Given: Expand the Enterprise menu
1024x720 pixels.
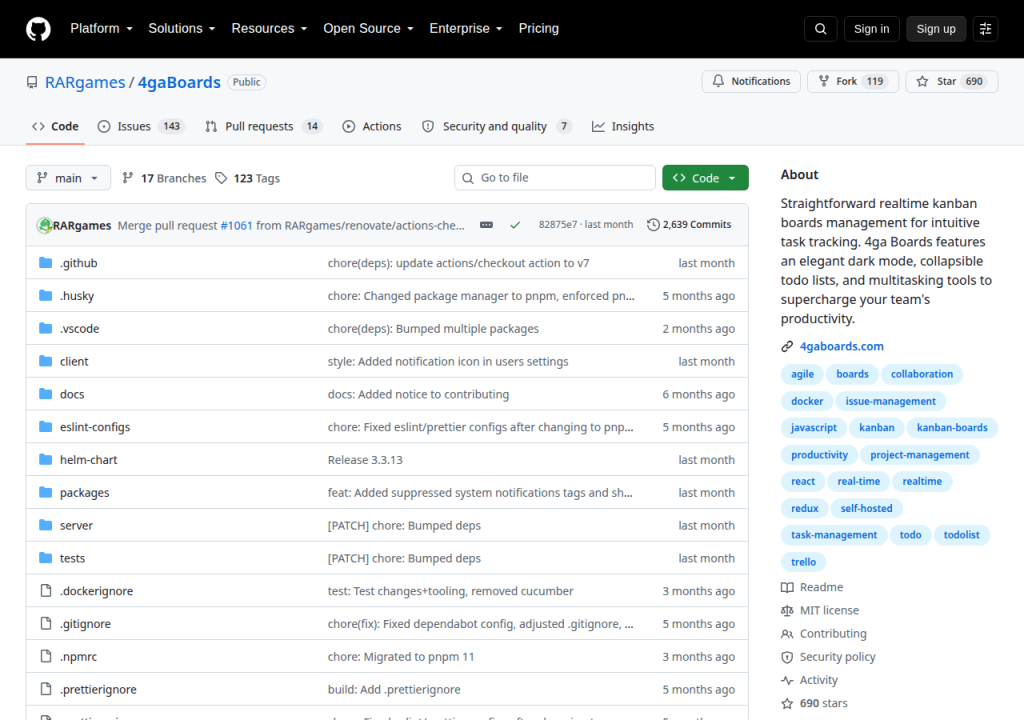Looking at the screenshot, I should 466,29.
